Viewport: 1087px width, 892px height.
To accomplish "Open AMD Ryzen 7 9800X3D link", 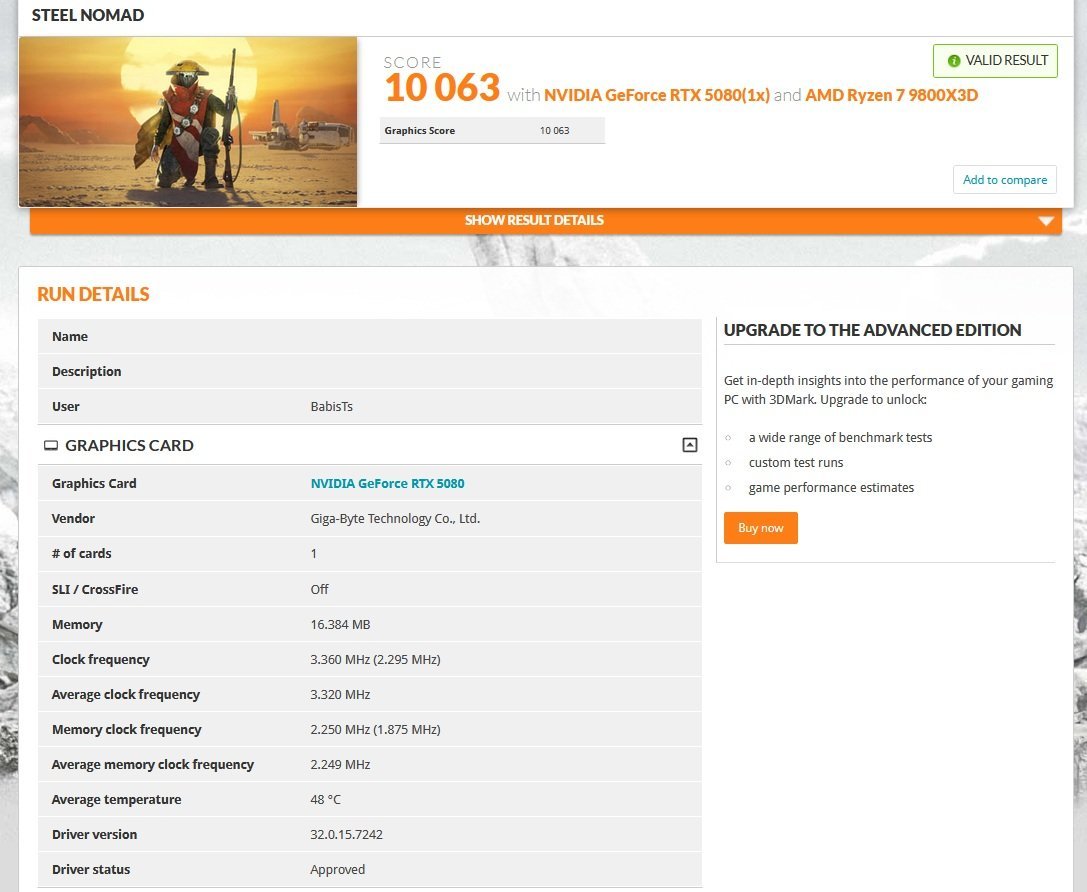I will pyautogui.click(x=891, y=95).
